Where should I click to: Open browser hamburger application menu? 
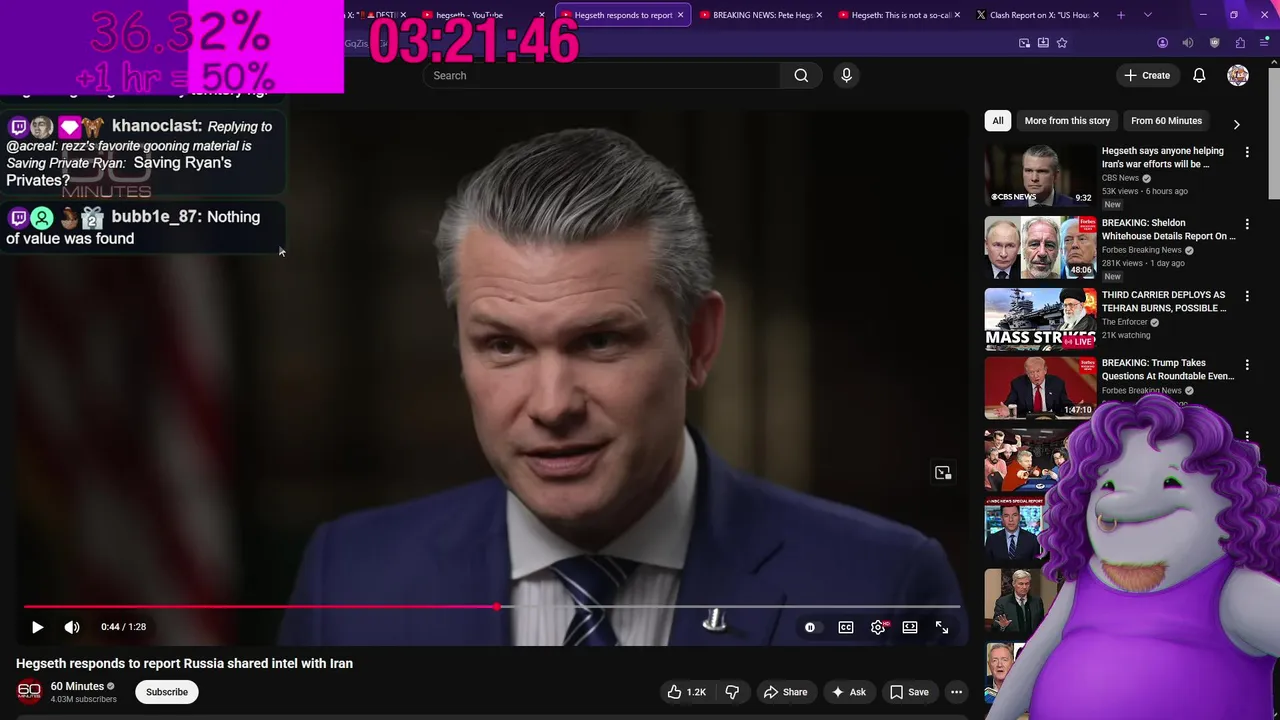tap(1264, 43)
